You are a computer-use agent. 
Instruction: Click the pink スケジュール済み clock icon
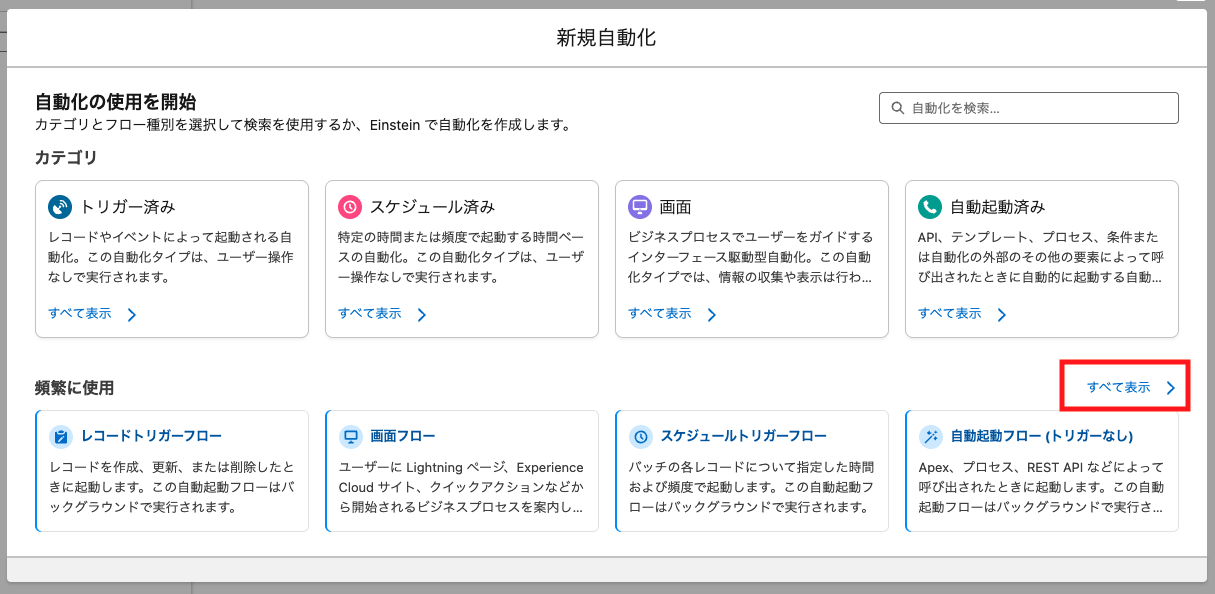tap(350, 207)
